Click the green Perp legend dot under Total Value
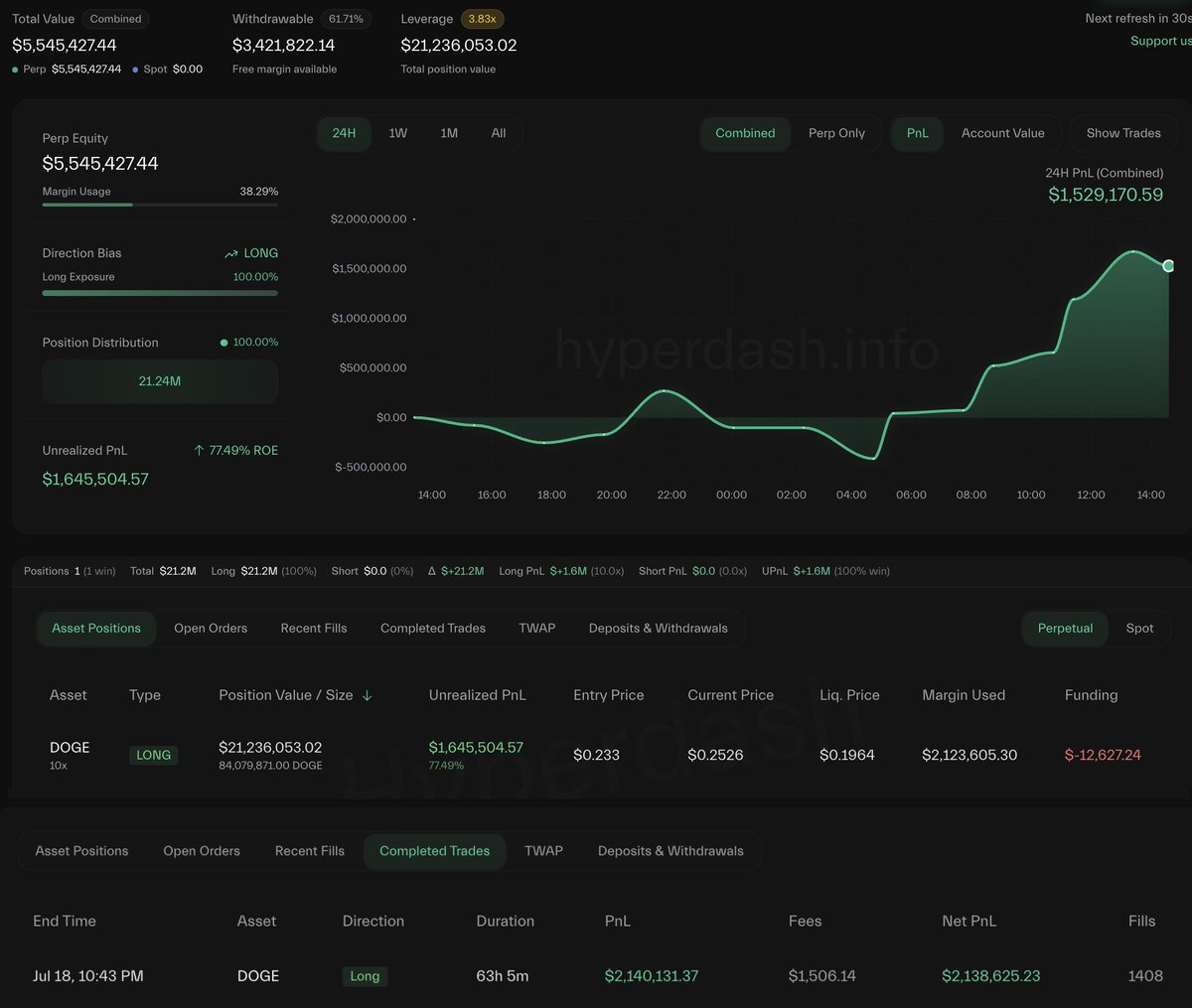This screenshot has width=1192, height=1008. 15,70
